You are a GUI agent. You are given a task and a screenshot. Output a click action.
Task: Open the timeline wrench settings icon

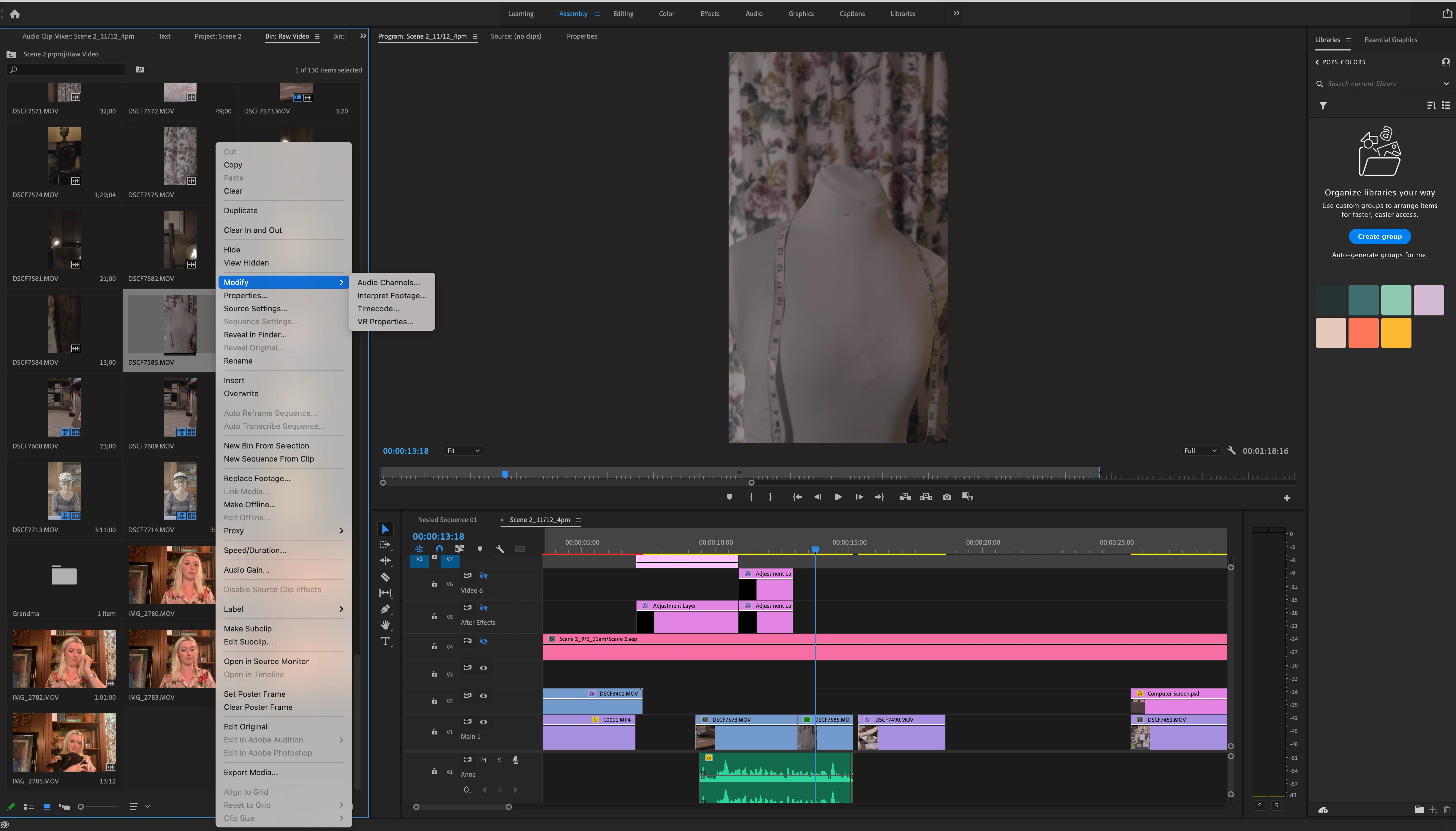(500, 549)
